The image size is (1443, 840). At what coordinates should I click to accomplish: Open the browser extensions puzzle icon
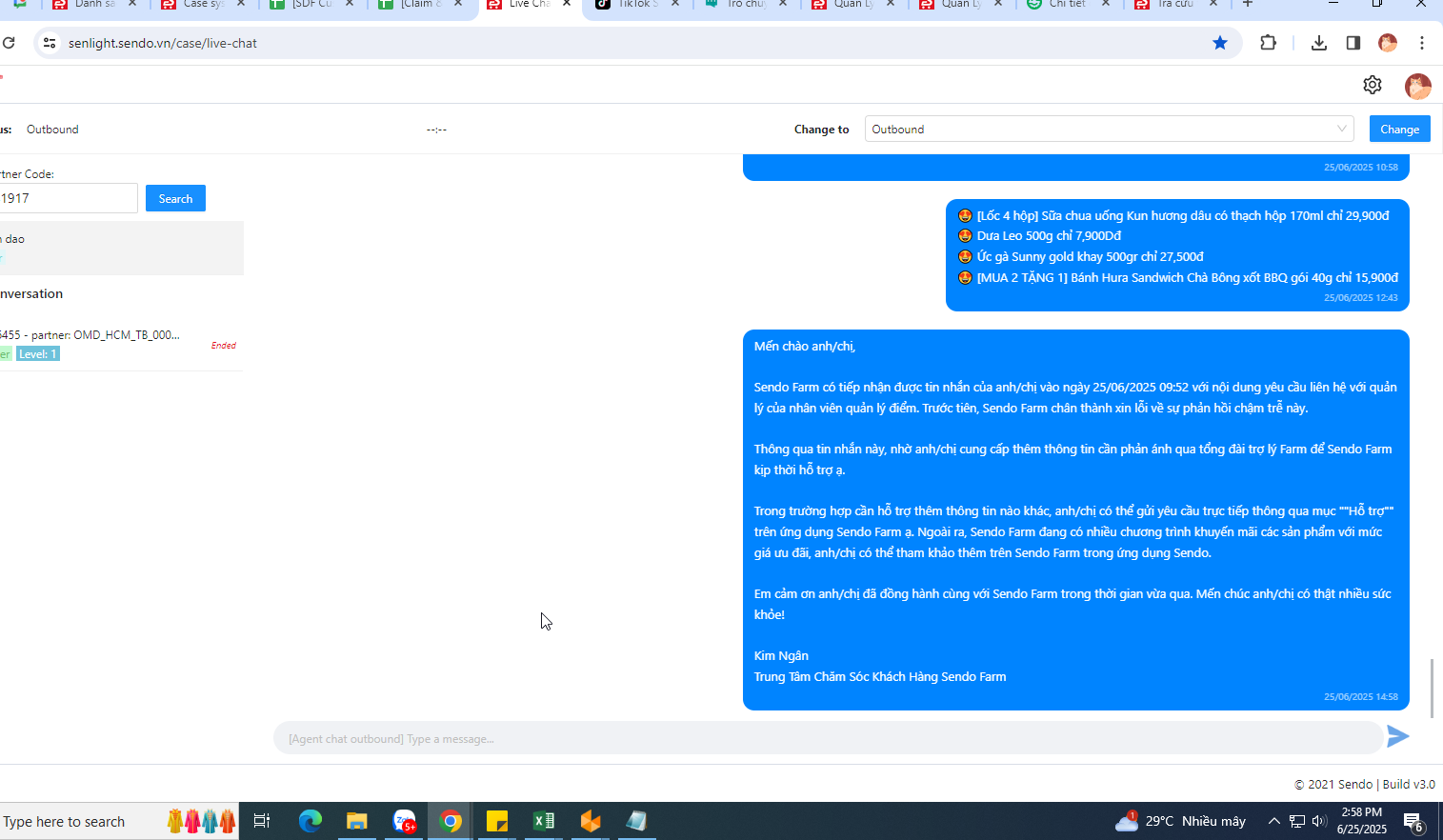pyautogui.click(x=1268, y=43)
